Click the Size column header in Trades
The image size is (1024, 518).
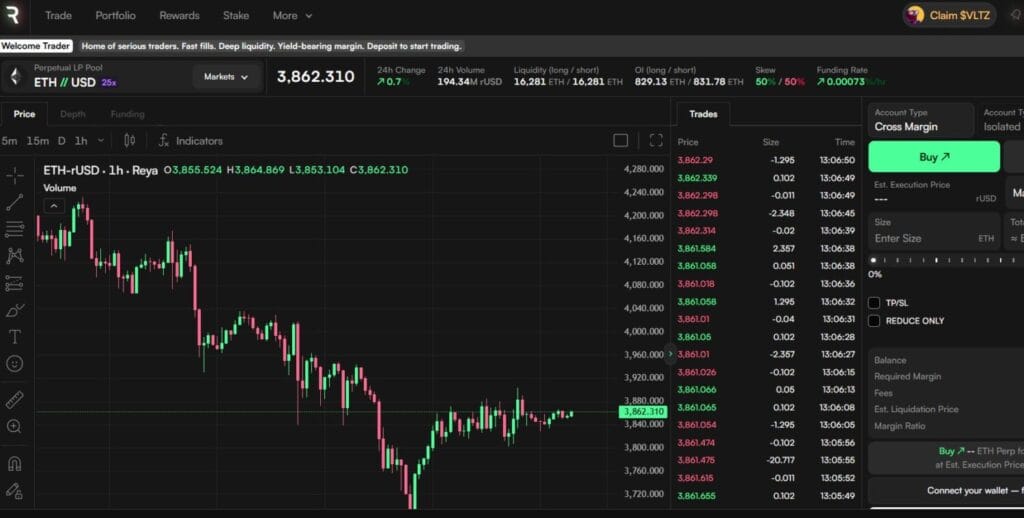[x=771, y=142]
